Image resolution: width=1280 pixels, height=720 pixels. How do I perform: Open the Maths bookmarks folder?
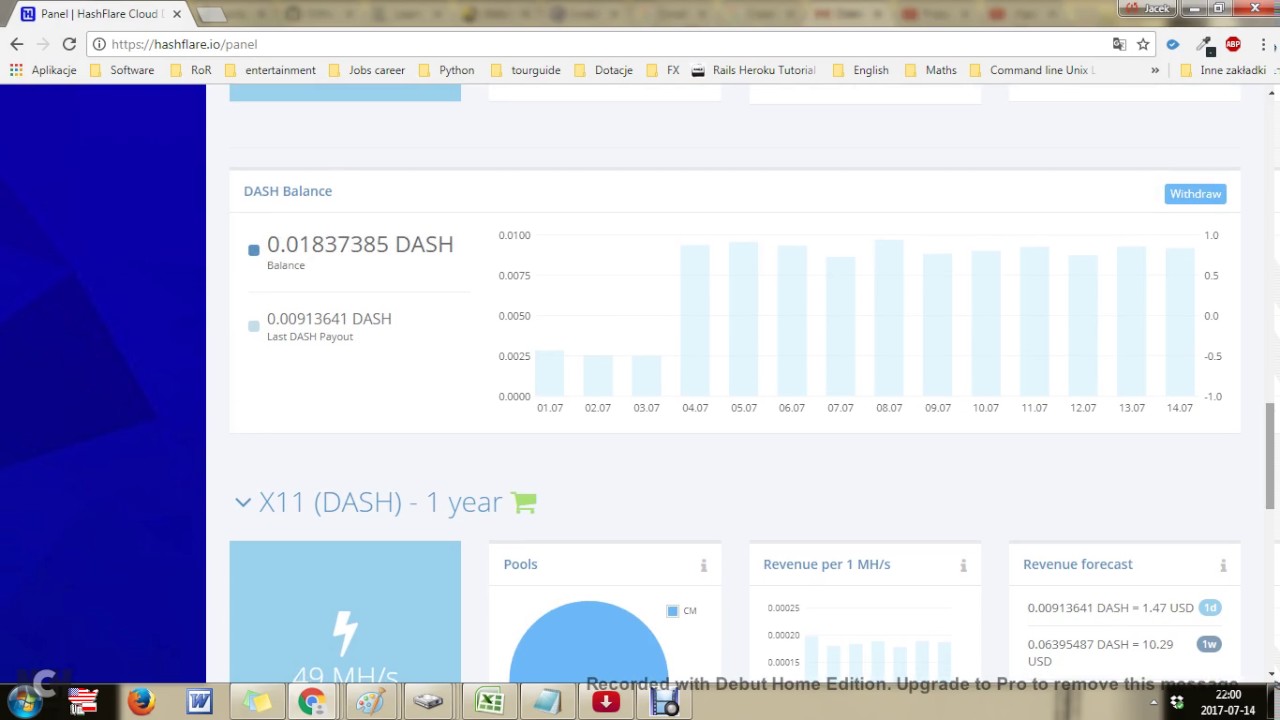[931, 70]
